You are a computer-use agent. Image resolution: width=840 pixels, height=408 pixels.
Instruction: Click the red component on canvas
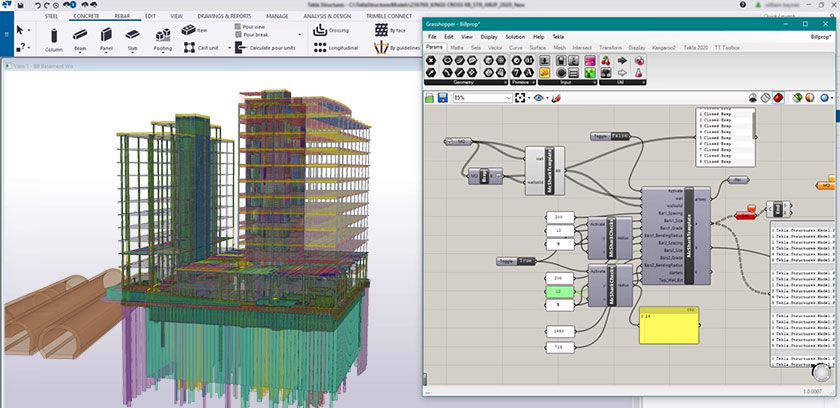pyautogui.click(x=745, y=215)
